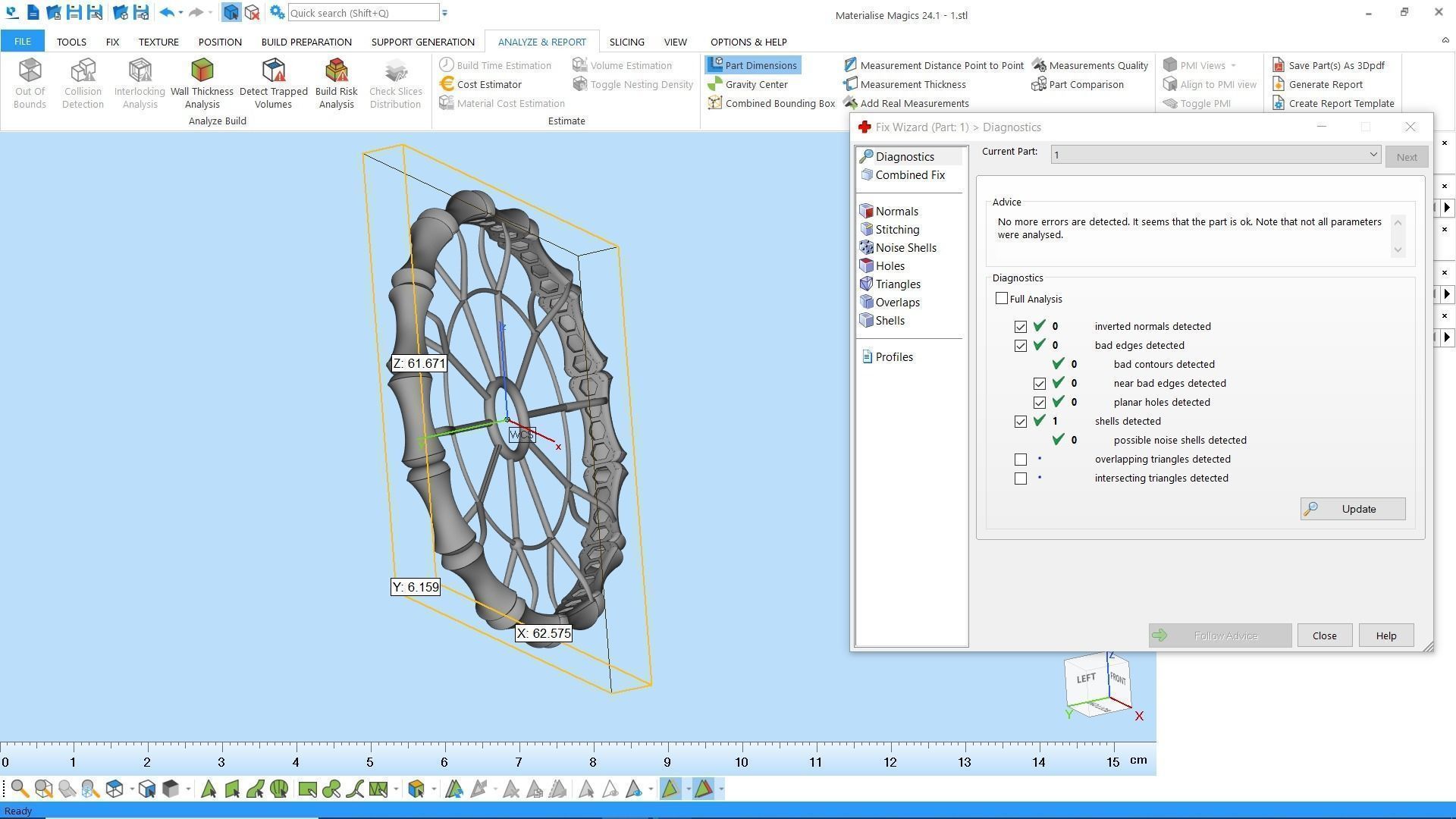Open quick search dropdown arrow

(x=445, y=13)
